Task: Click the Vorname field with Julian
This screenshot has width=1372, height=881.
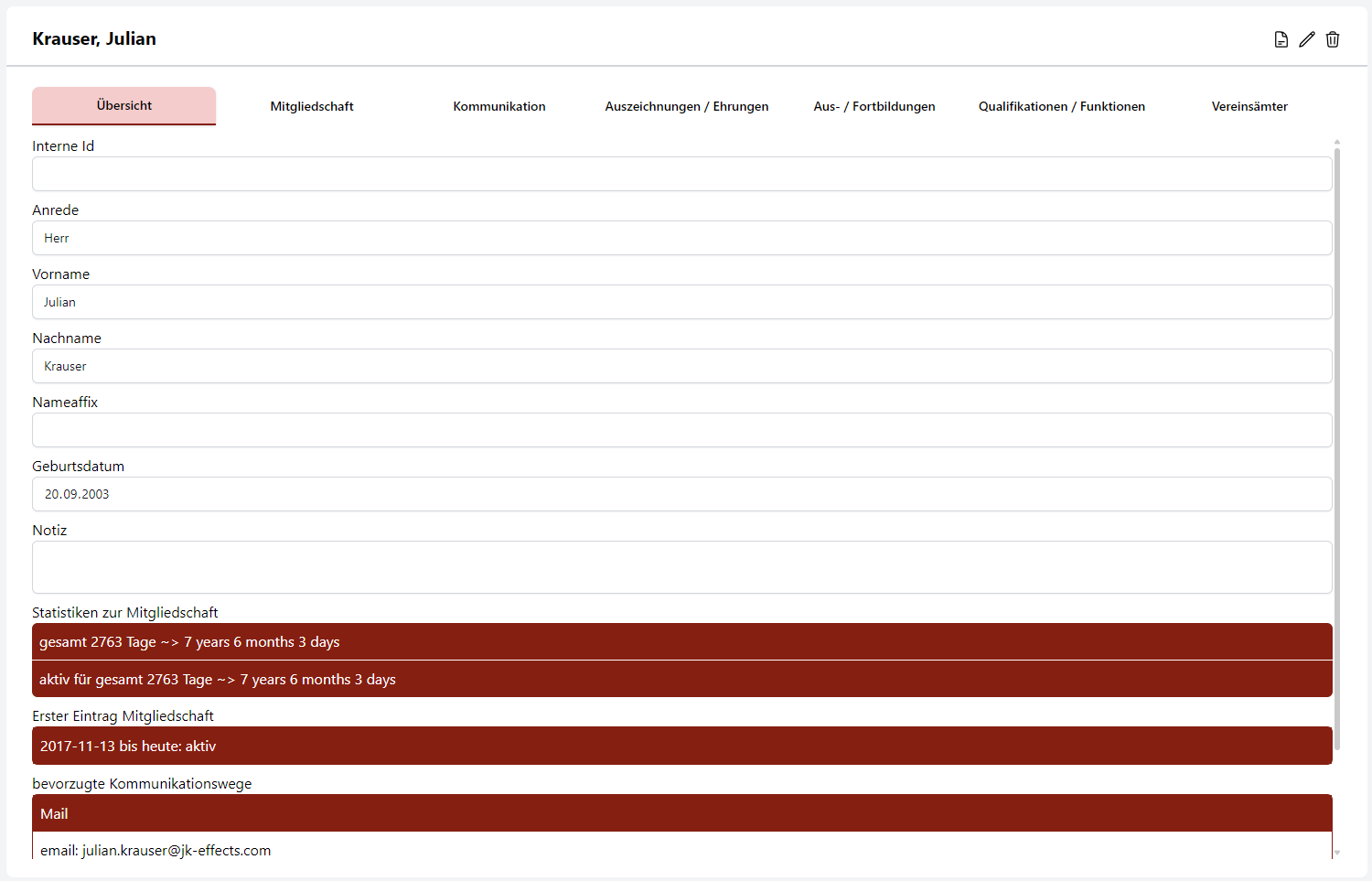Action: [682, 302]
